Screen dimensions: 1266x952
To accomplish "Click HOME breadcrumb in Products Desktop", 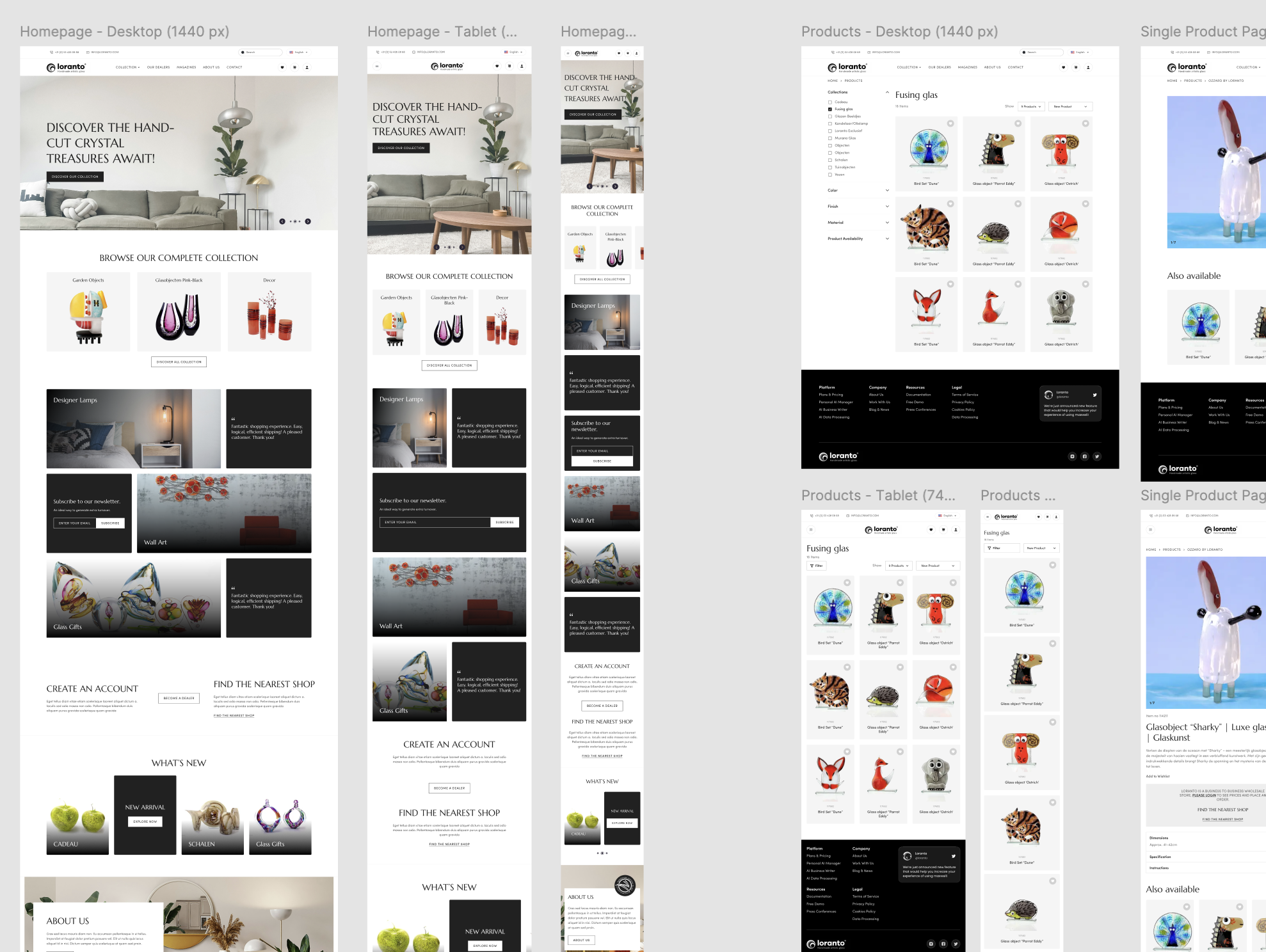I will tap(833, 81).
